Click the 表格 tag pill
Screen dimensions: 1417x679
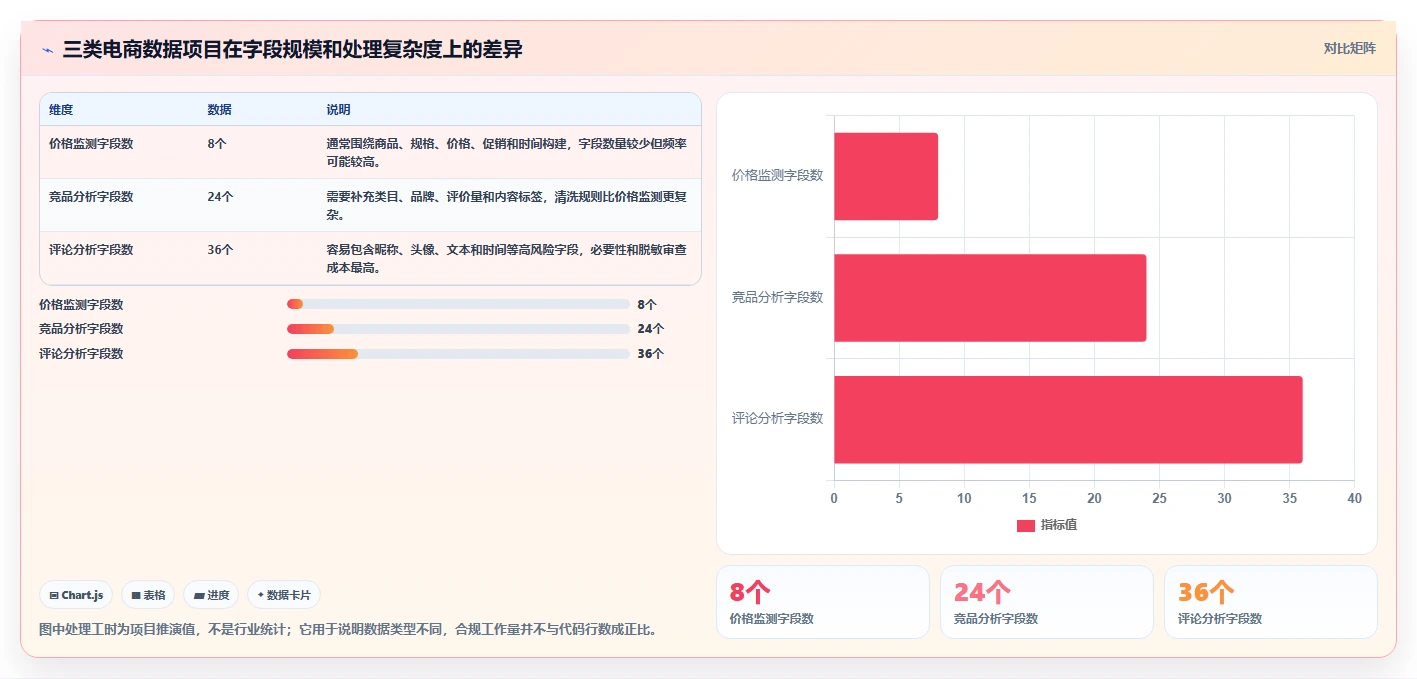148,595
